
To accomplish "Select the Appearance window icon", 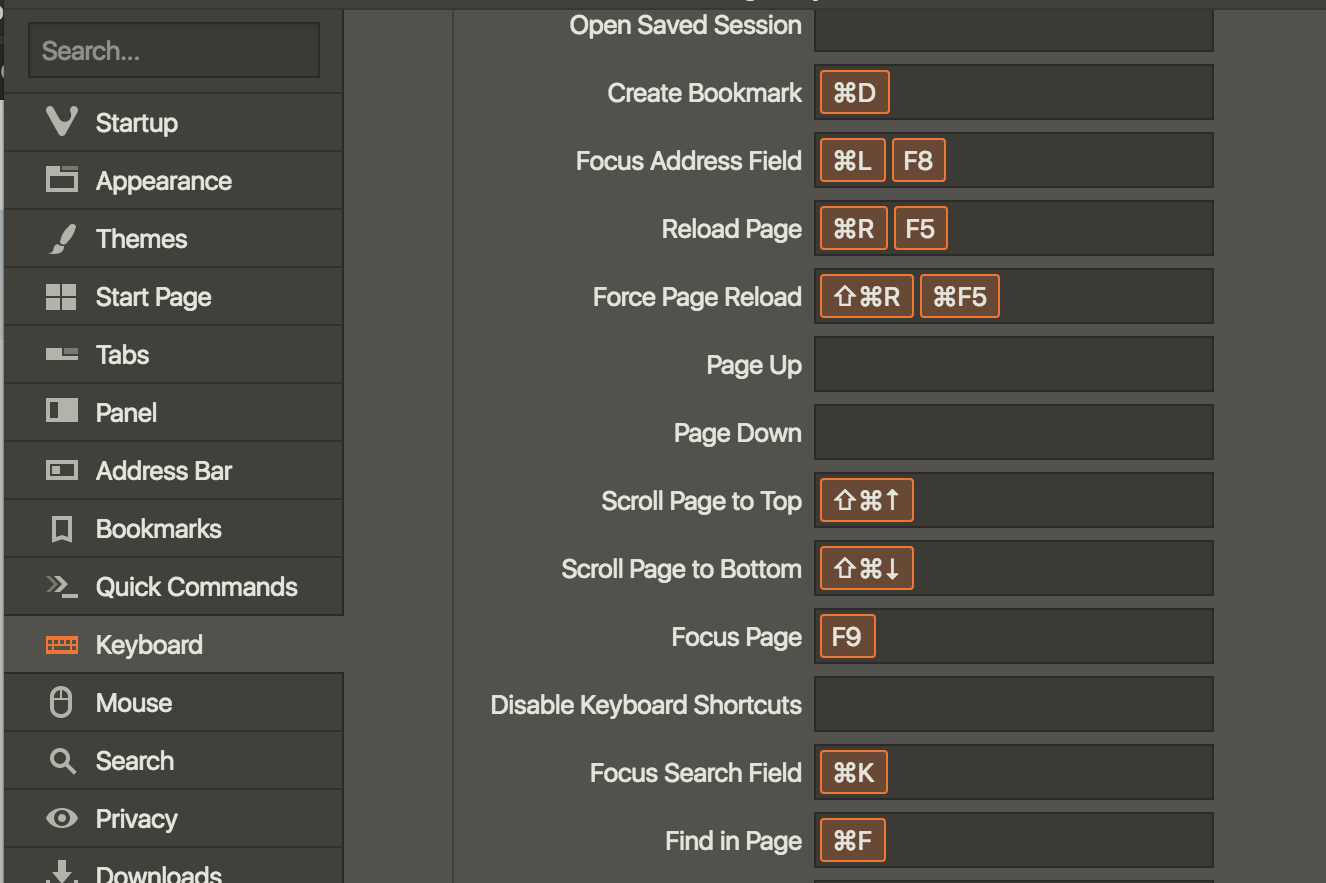I will tap(62, 180).
